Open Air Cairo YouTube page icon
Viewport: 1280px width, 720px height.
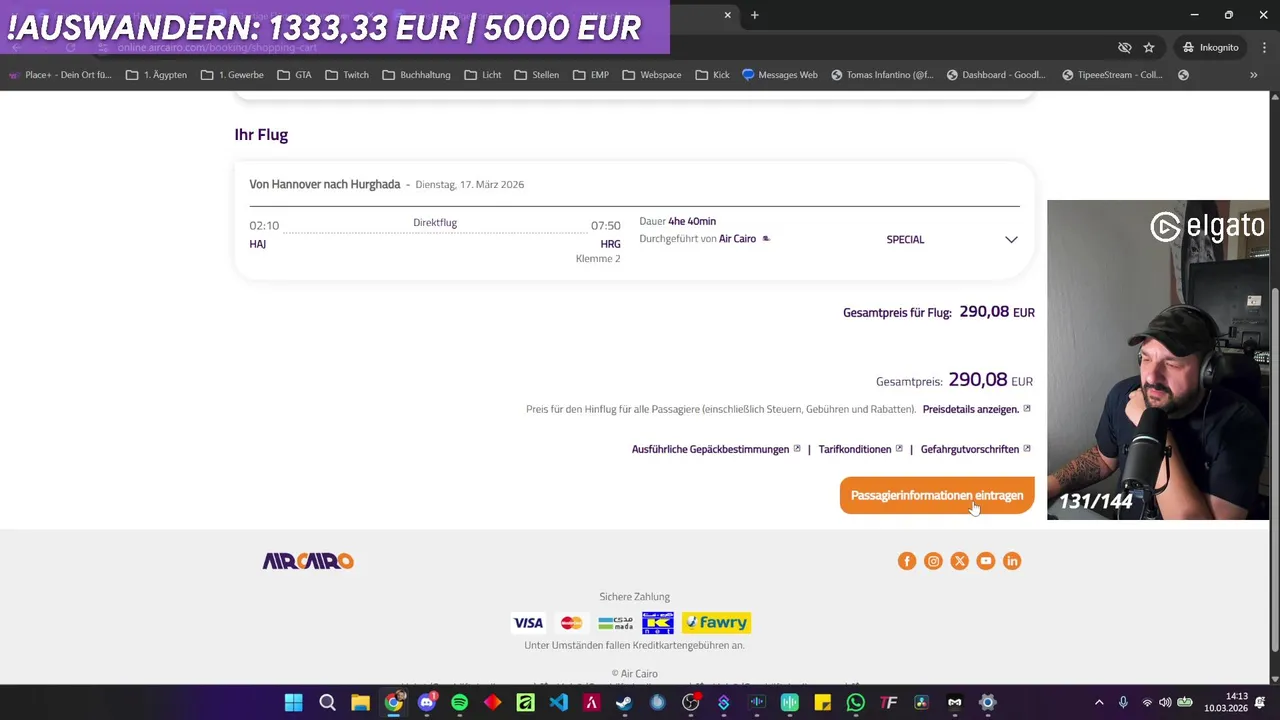coord(985,561)
